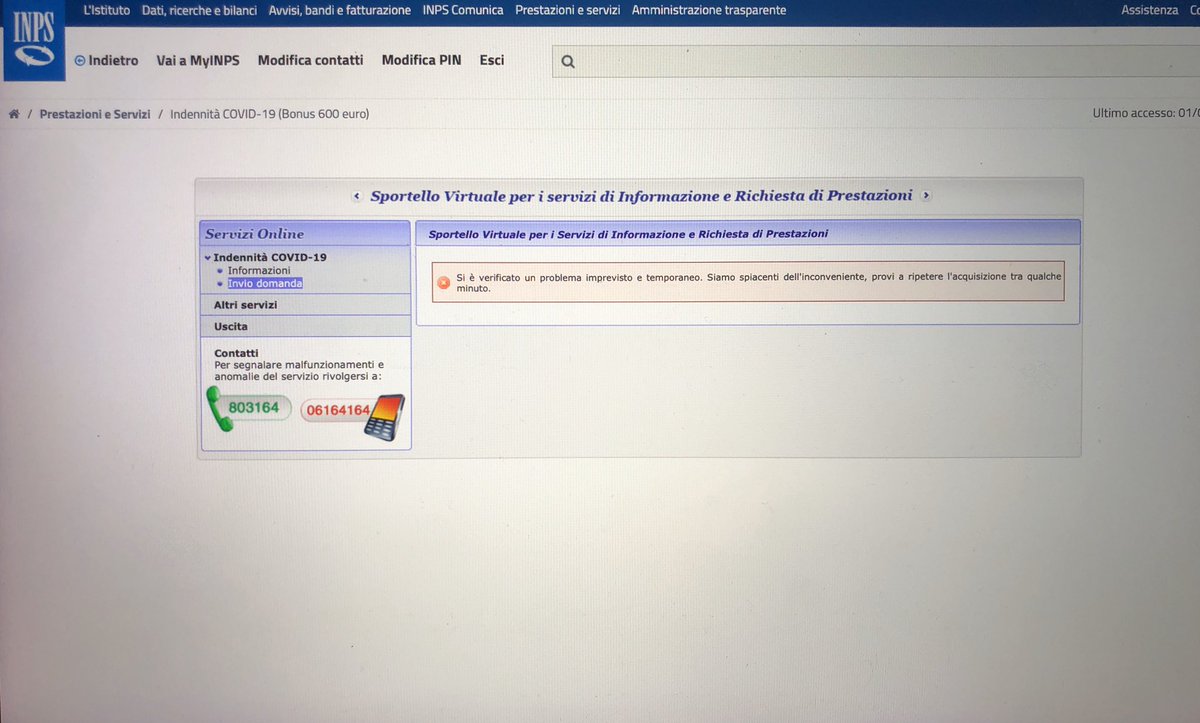
Task: Click the home icon in breadcrumb
Action: tap(14, 114)
